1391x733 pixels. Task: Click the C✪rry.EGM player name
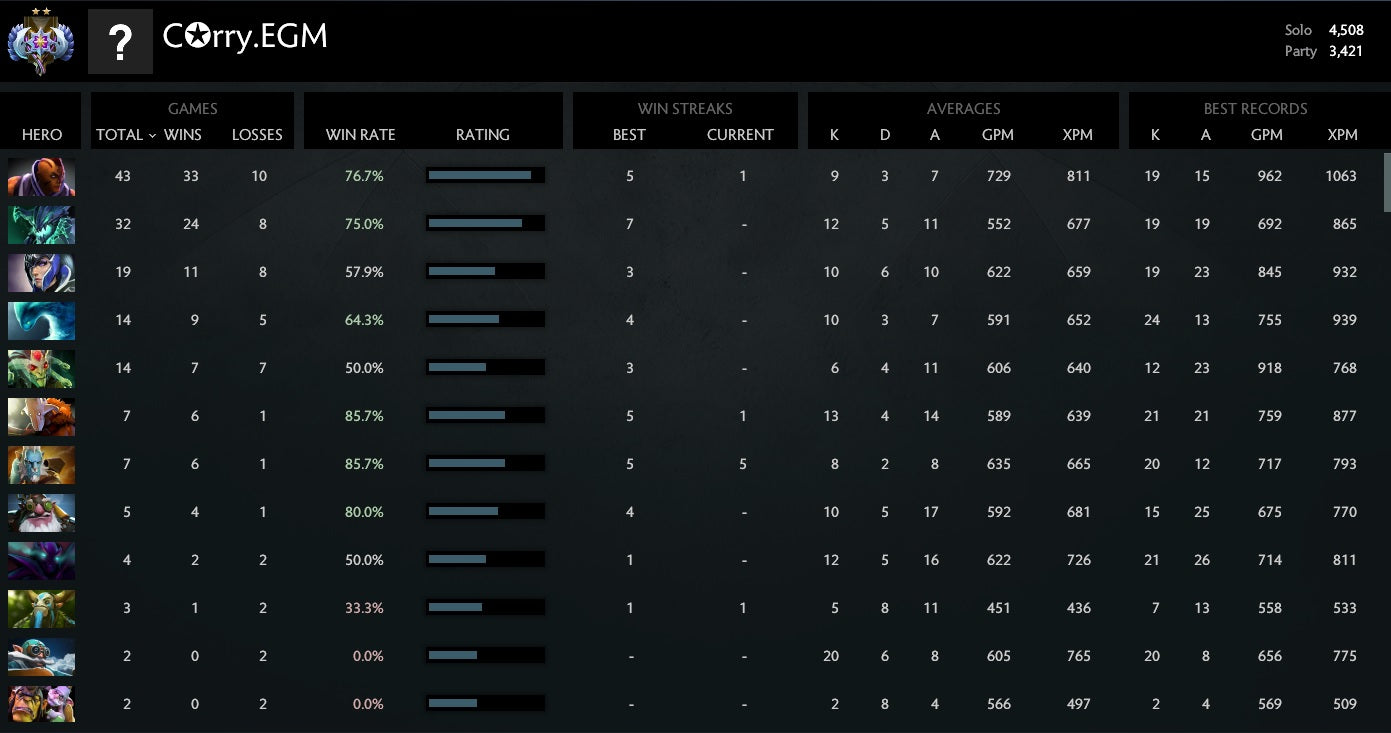point(245,37)
